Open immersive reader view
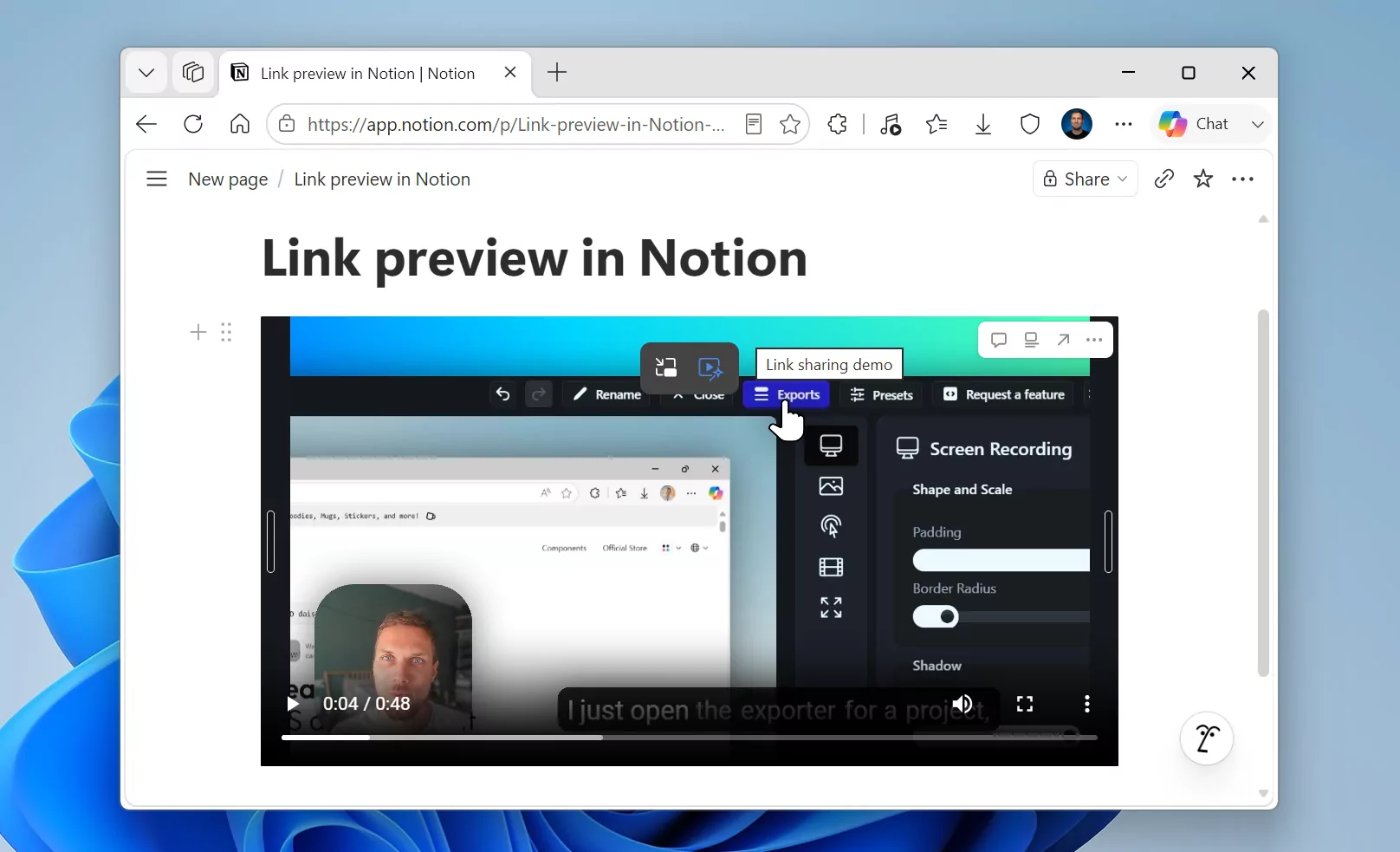1400x852 pixels. point(754,125)
